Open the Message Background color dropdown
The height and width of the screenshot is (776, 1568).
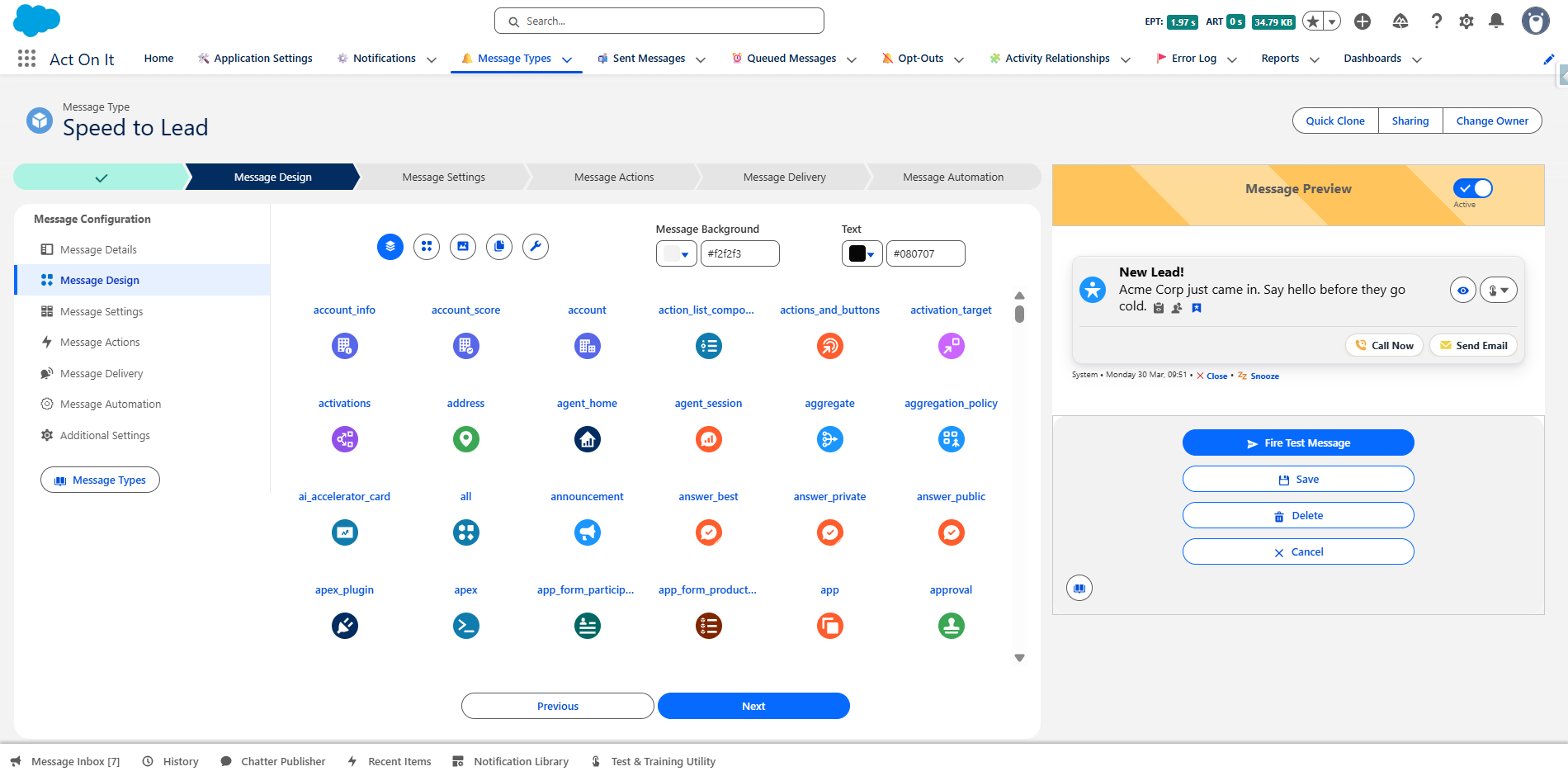coord(677,253)
